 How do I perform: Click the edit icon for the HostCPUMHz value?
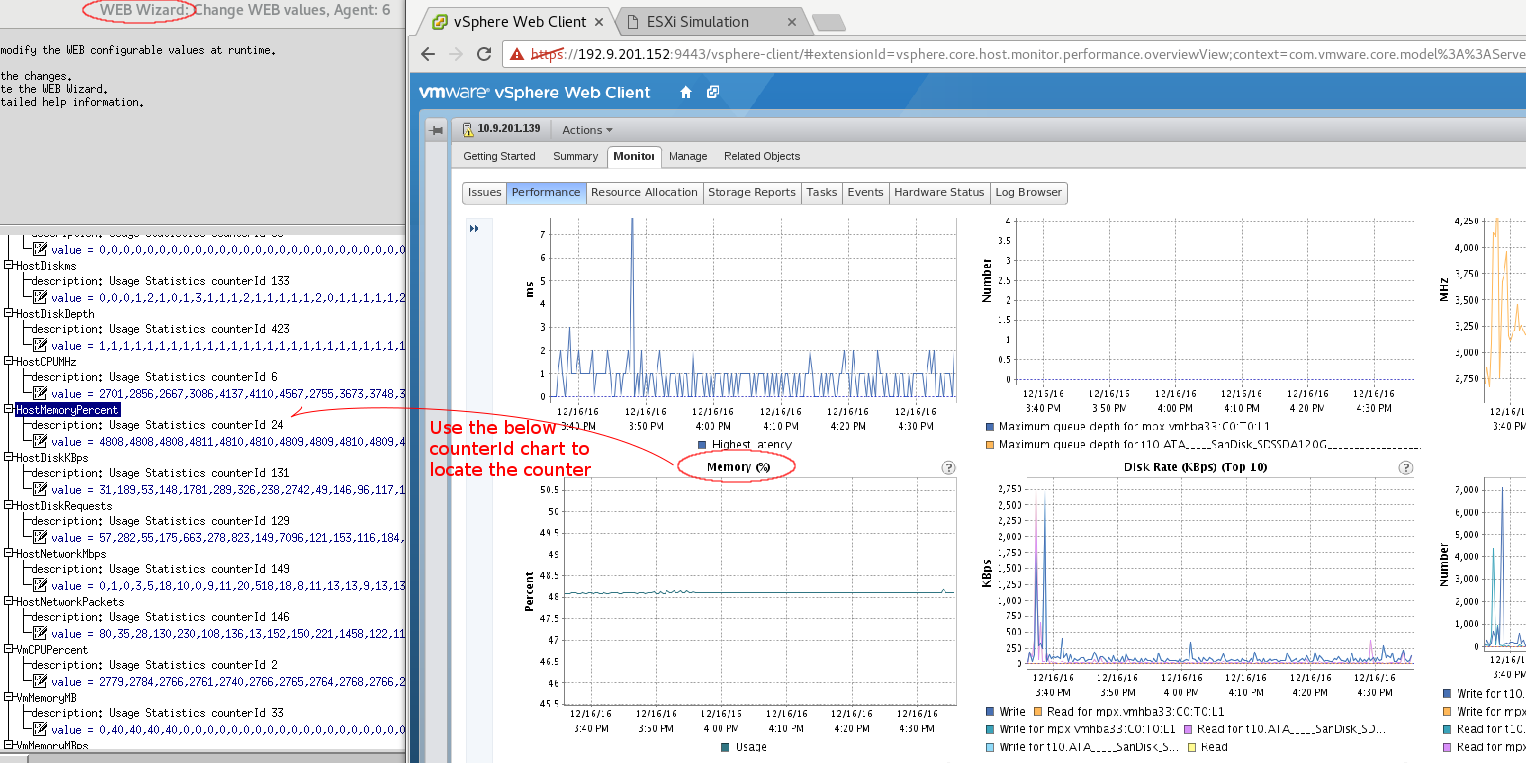click(x=40, y=393)
